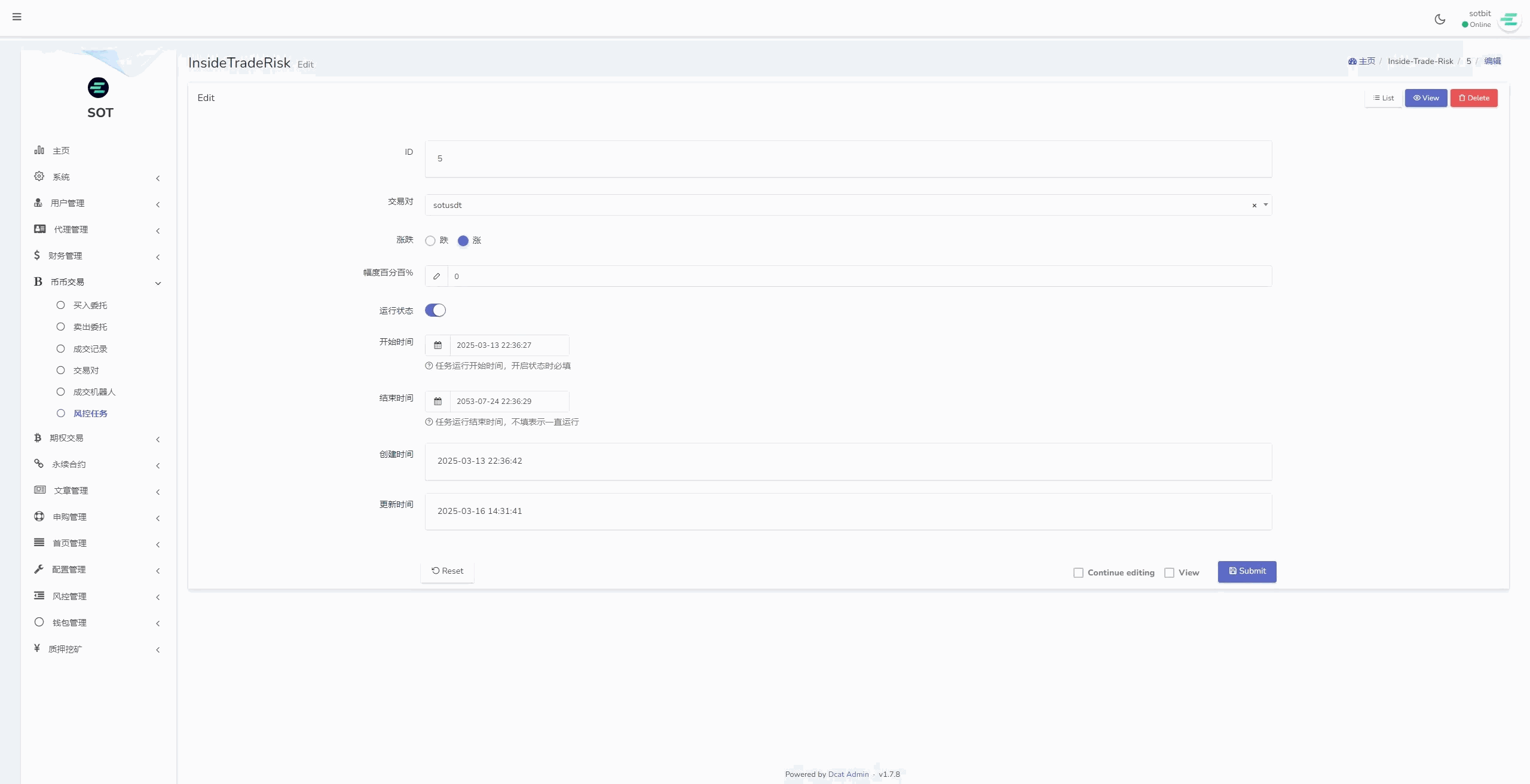Open the 交易对 dropdown arrow
The image size is (1530, 784).
[x=1265, y=205]
